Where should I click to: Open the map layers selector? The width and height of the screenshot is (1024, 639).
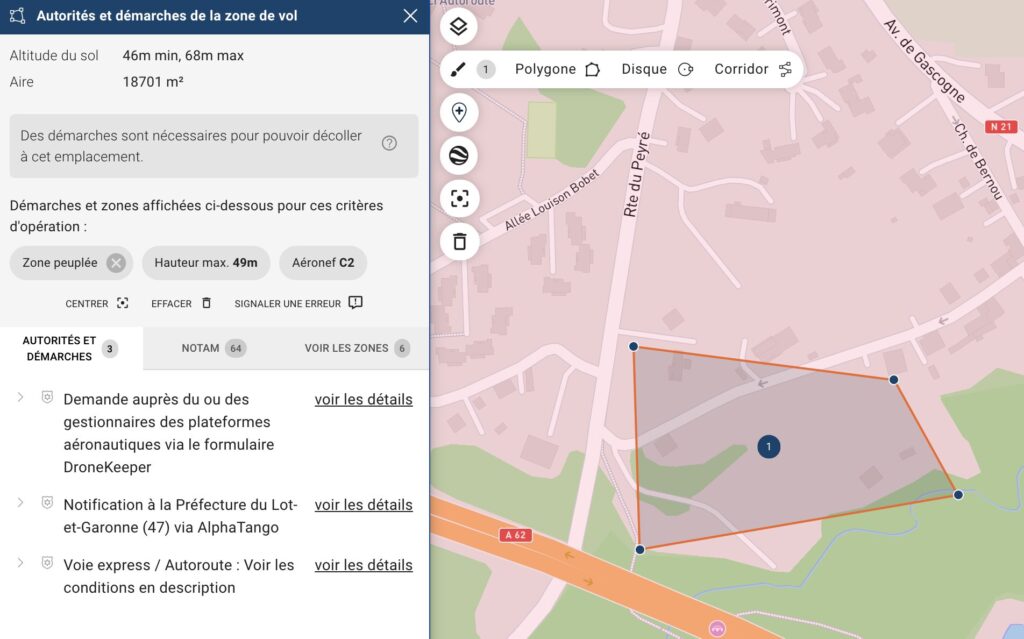coord(459,27)
